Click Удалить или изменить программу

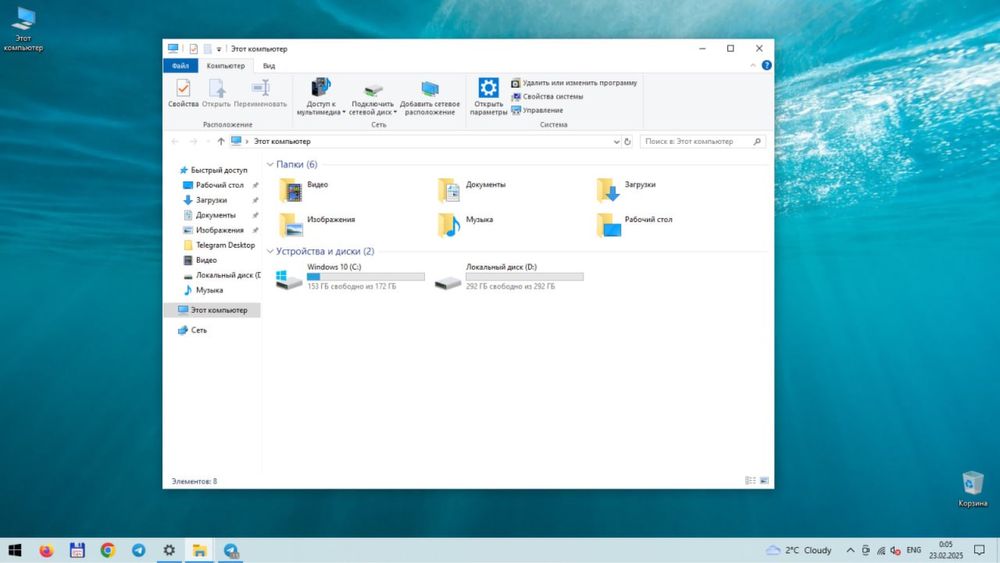574,83
